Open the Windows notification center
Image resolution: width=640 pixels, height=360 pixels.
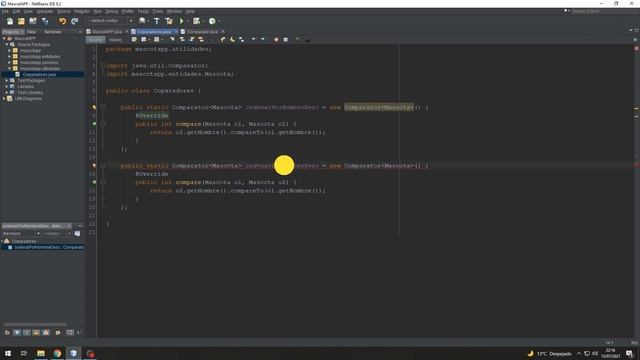[x=629, y=353]
